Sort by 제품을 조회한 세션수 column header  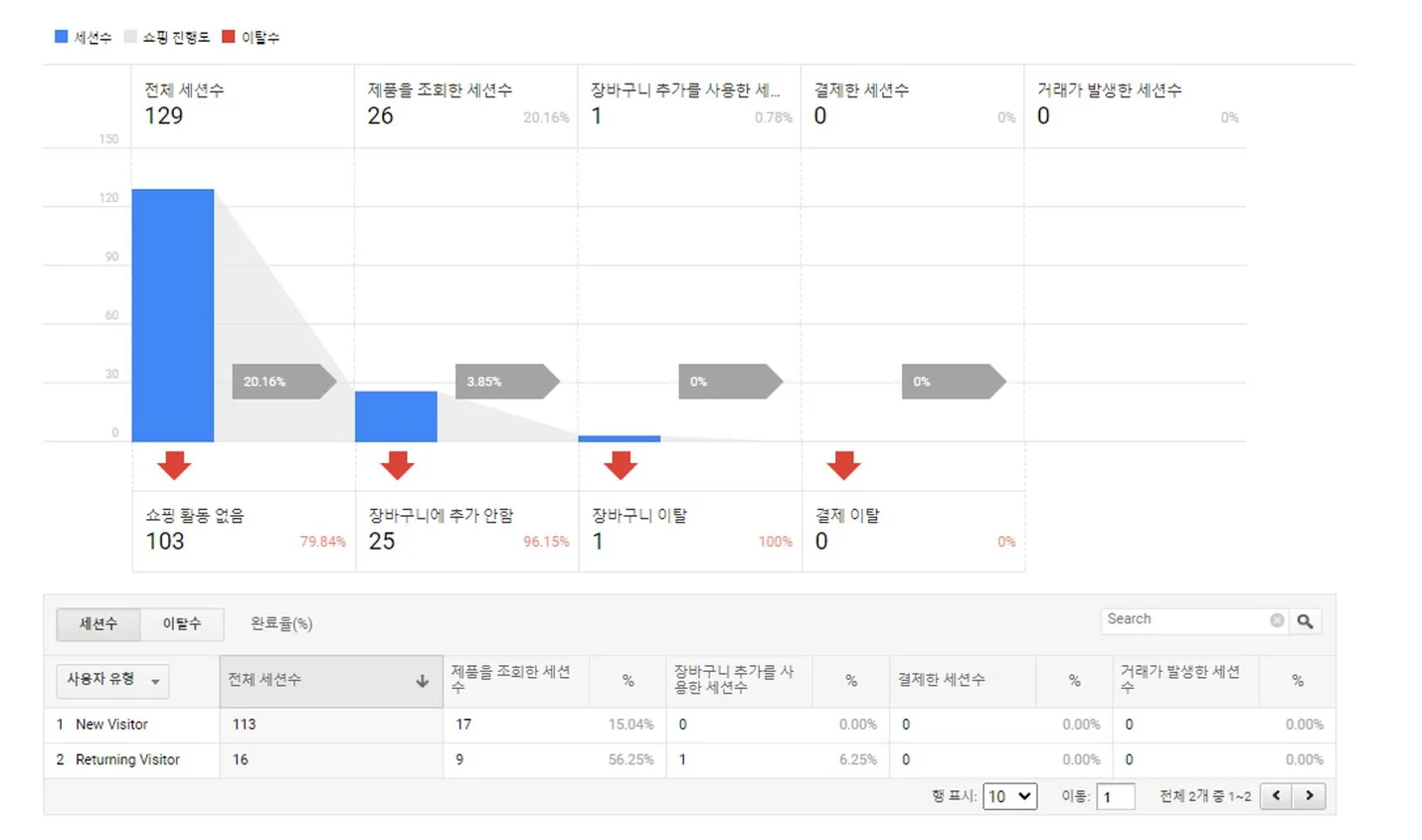tap(516, 680)
